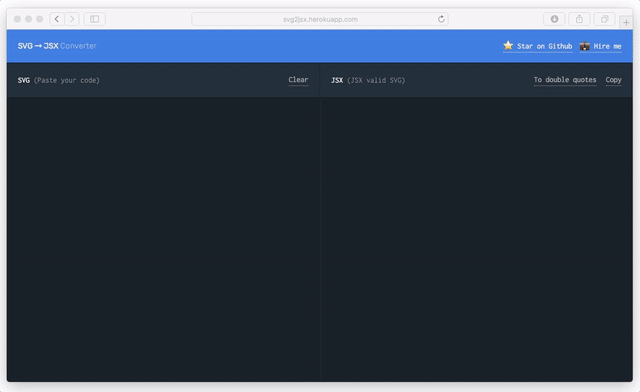Add a new tab with the plus icon
Image resolution: width=640 pixels, height=392 pixels.
(626, 22)
